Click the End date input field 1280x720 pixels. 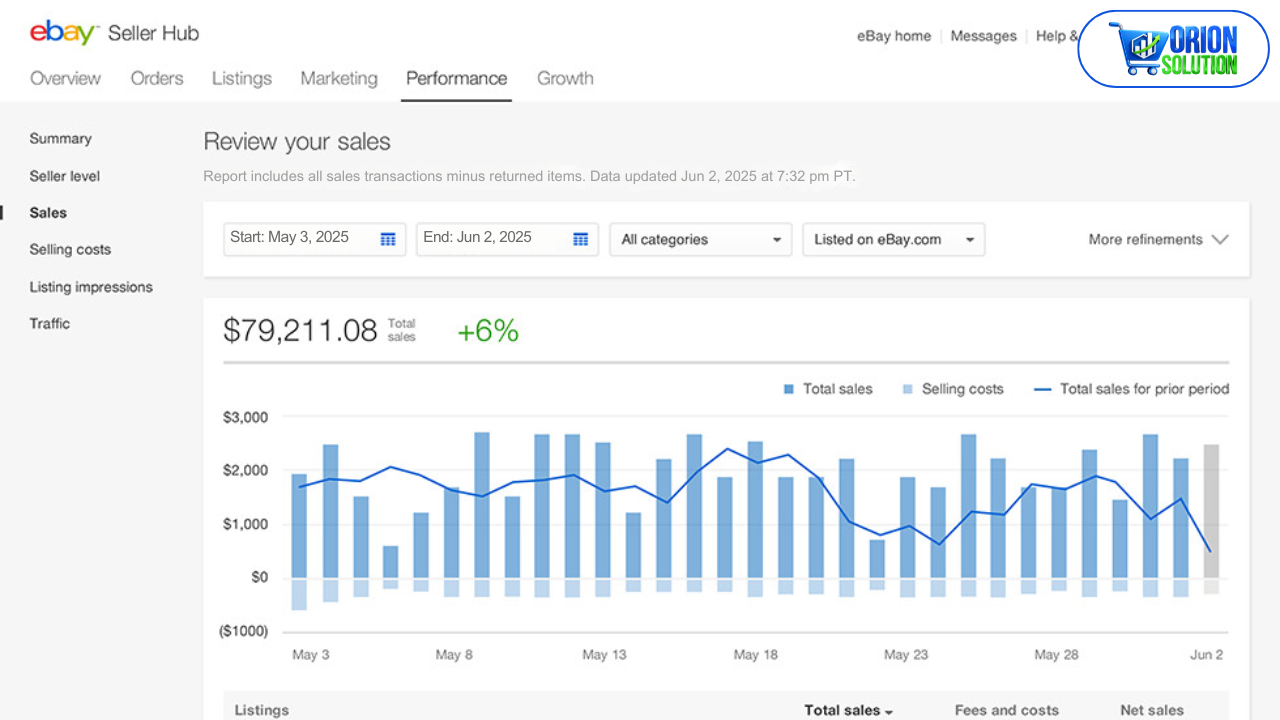click(x=507, y=239)
